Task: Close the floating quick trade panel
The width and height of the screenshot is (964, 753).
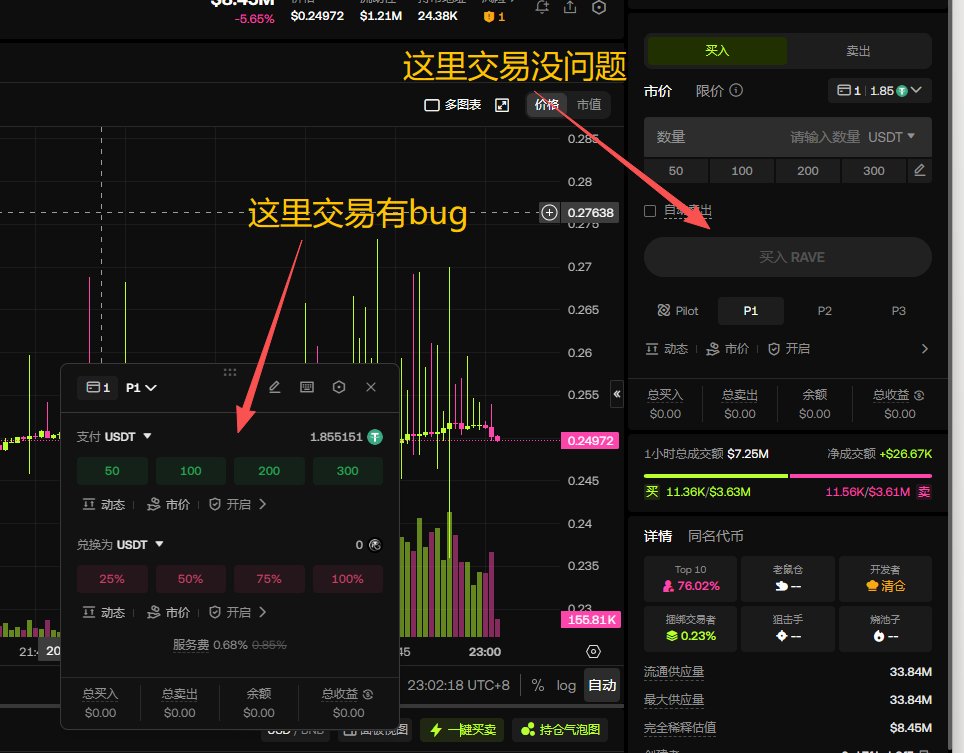Action: pyautogui.click(x=371, y=387)
